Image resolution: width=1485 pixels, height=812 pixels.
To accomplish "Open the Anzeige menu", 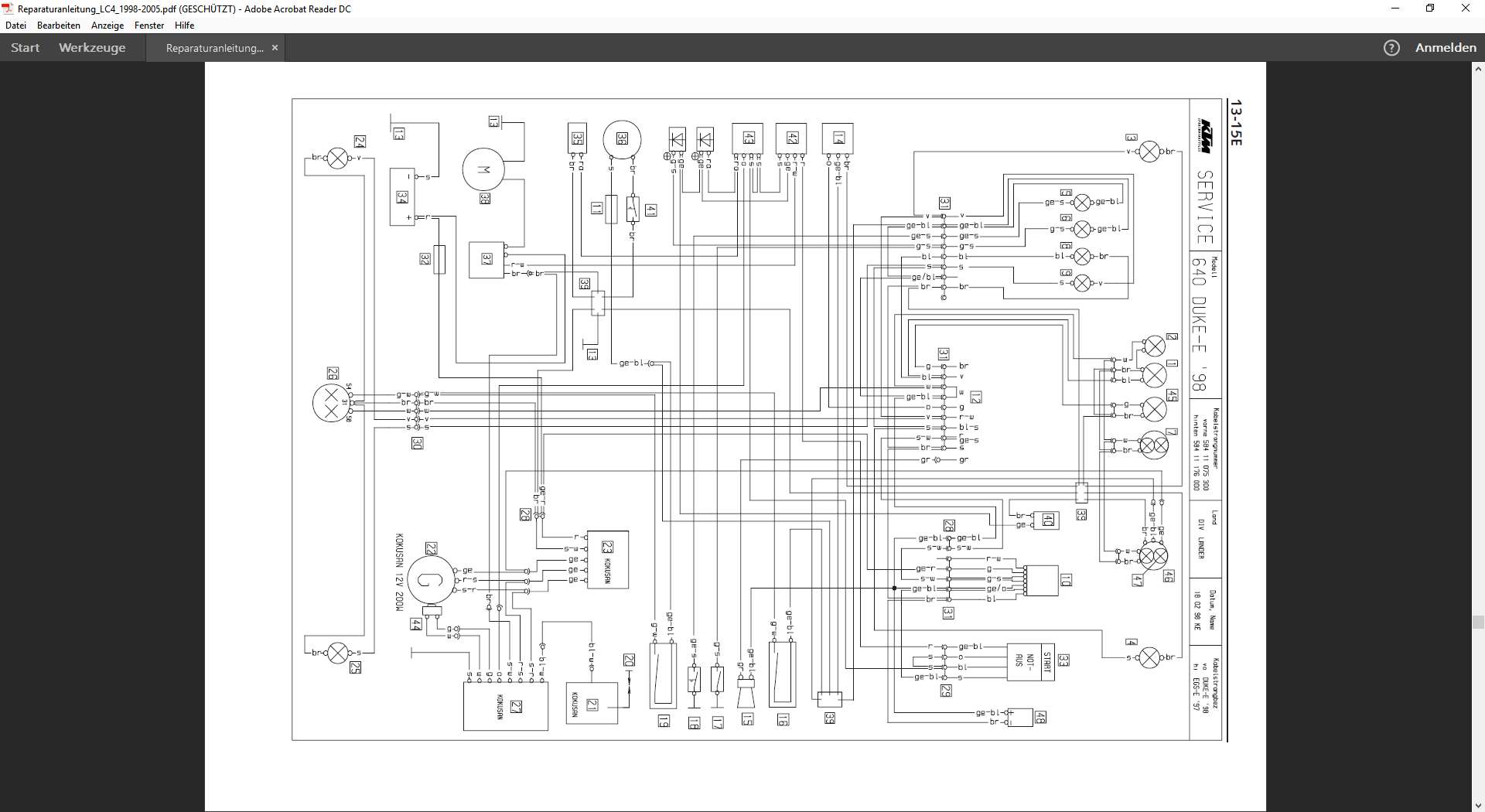I will (x=108, y=26).
